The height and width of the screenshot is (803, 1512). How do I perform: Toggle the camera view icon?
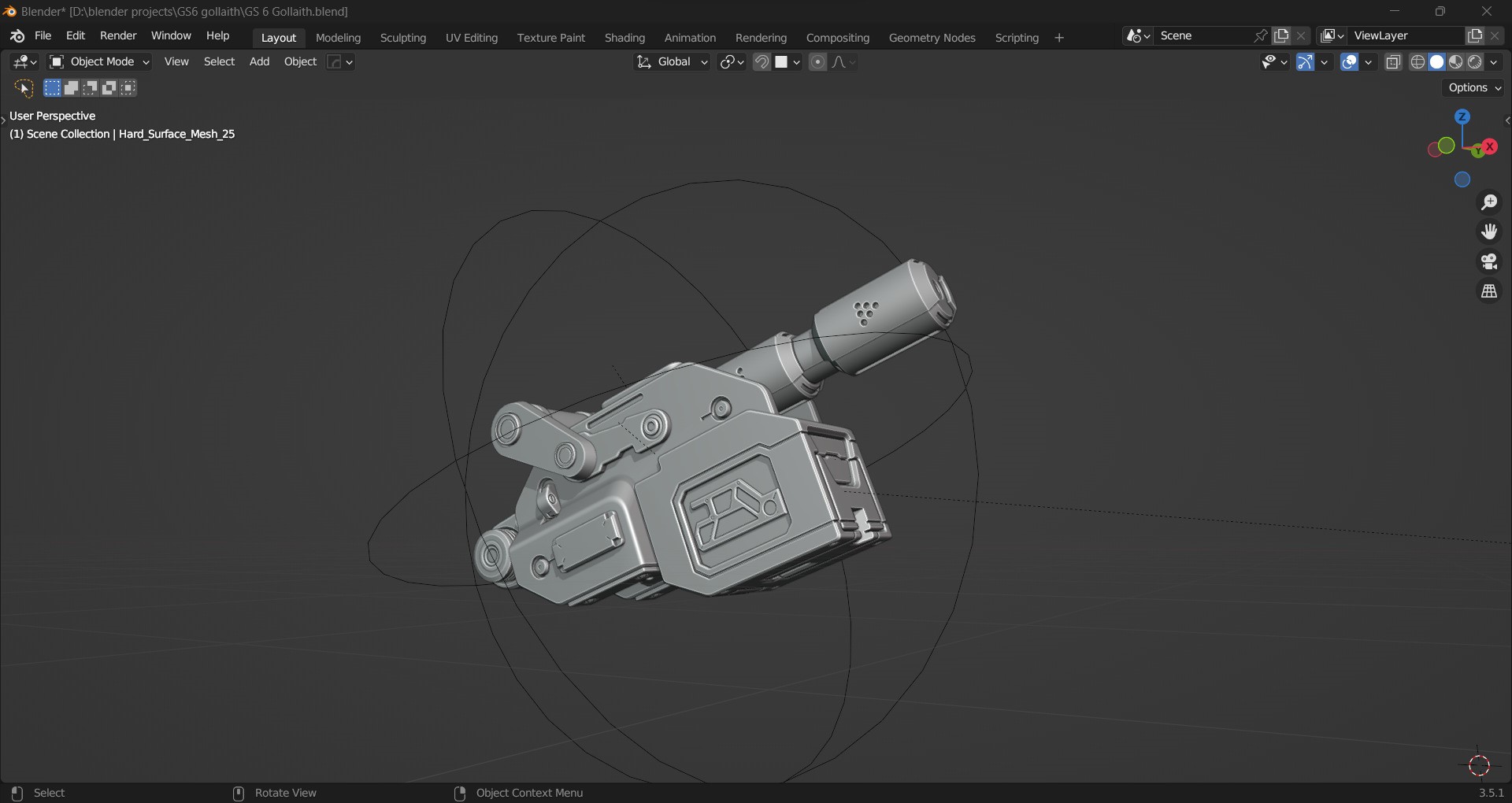pos(1489,261)
